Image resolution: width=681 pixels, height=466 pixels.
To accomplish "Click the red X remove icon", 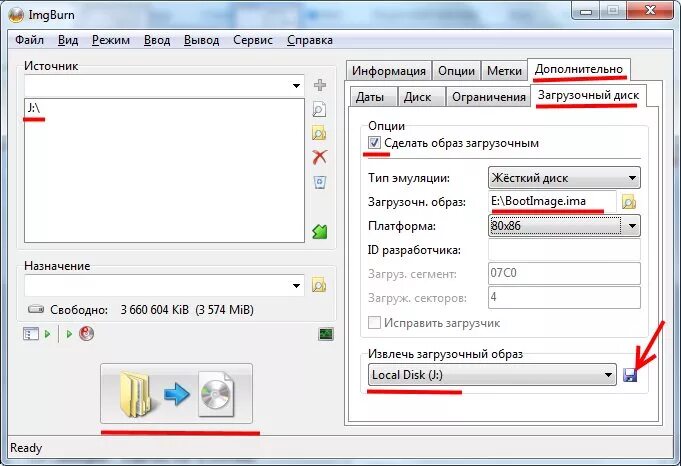I will tap(320, 157).
